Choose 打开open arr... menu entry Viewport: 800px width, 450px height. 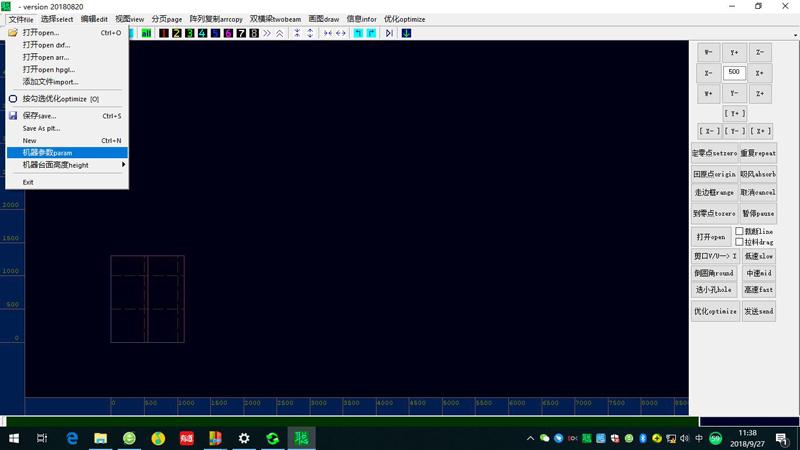[x=67, y=57]
